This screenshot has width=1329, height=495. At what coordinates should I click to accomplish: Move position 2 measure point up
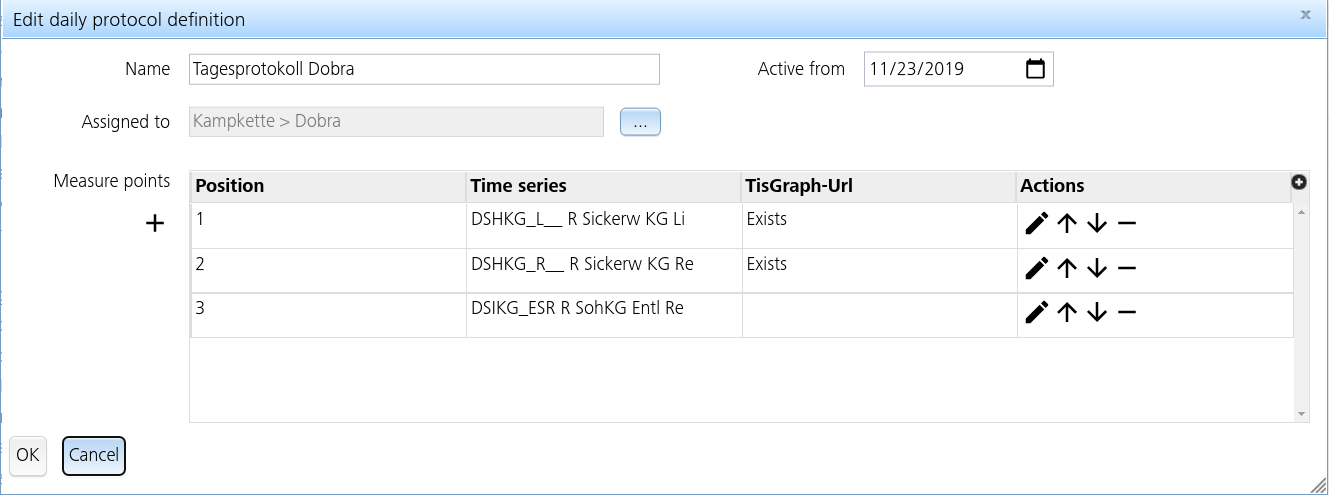coord(1067,268)
